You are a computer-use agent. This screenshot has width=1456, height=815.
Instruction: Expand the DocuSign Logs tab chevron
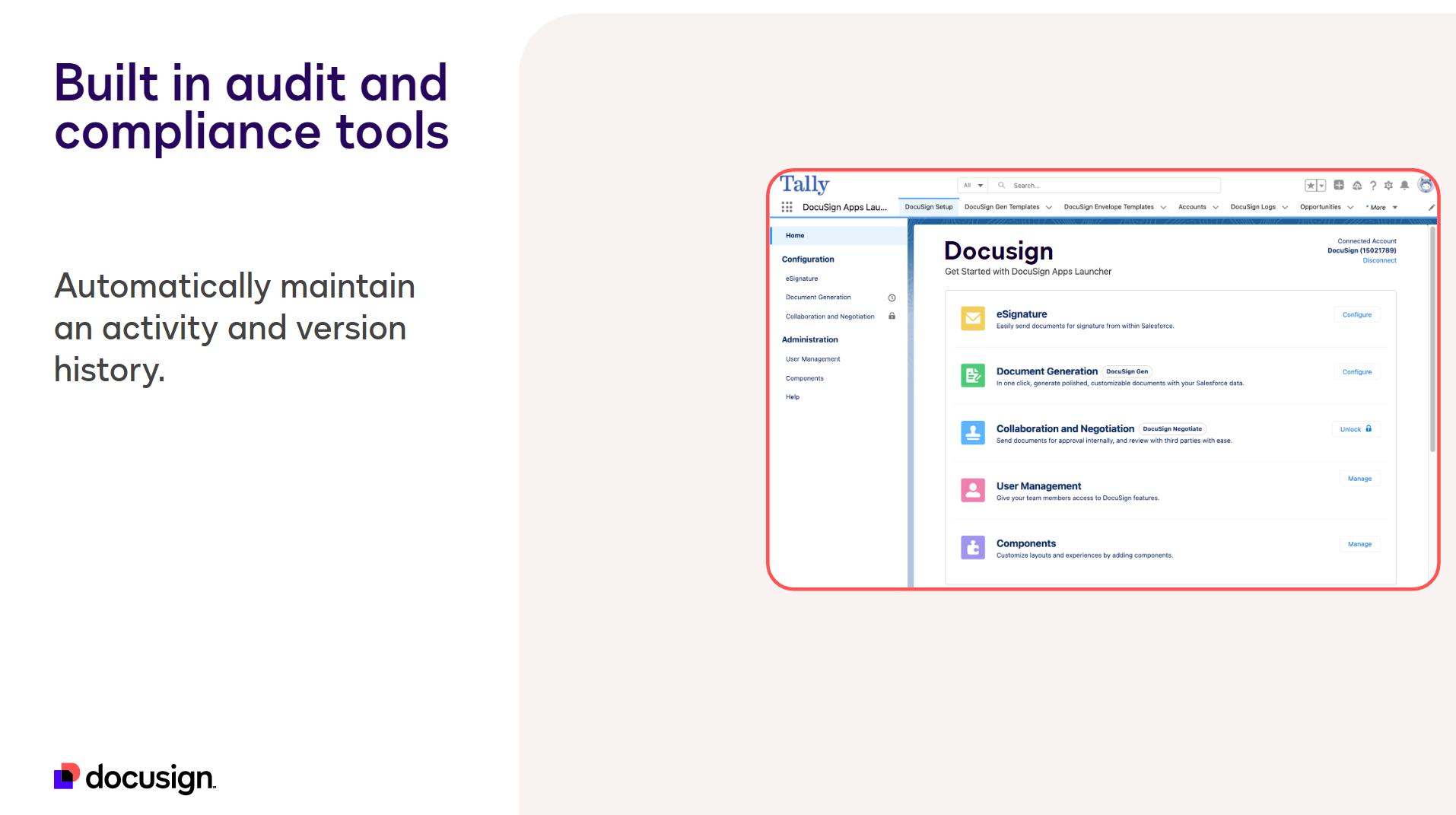[1285, 207]
